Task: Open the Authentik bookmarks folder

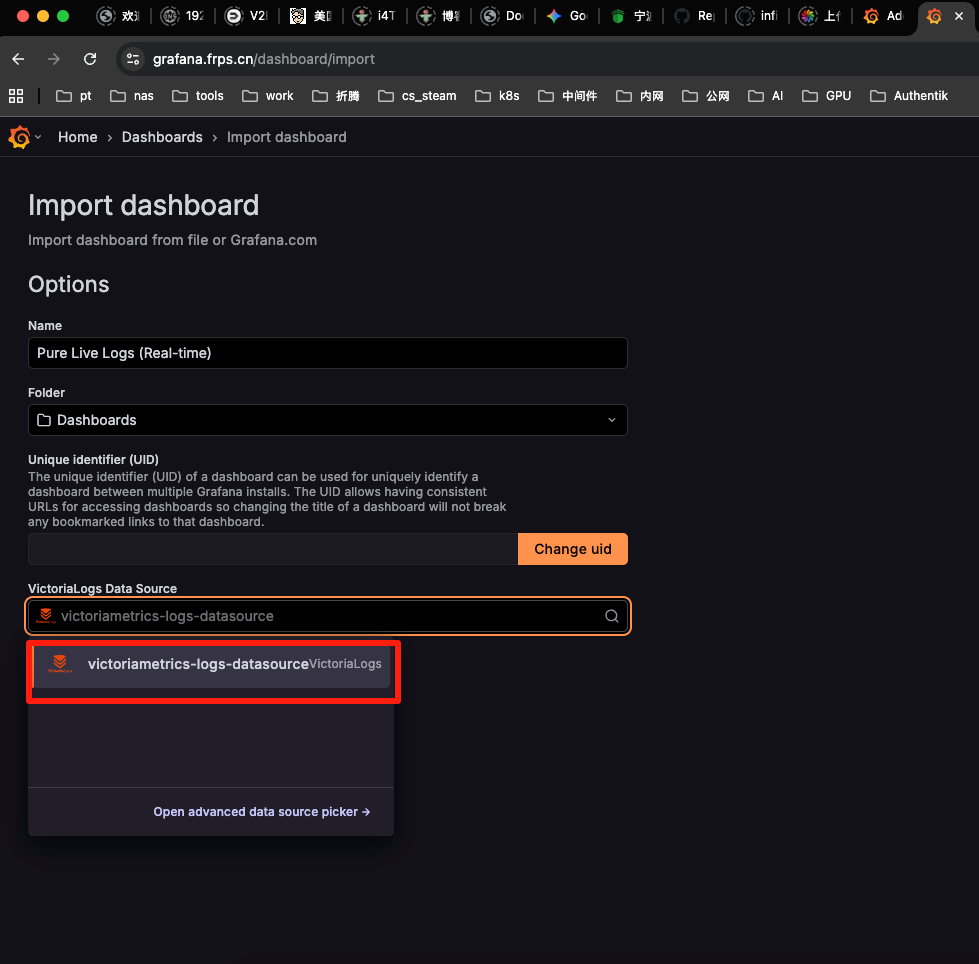Action: coord(909,96)
